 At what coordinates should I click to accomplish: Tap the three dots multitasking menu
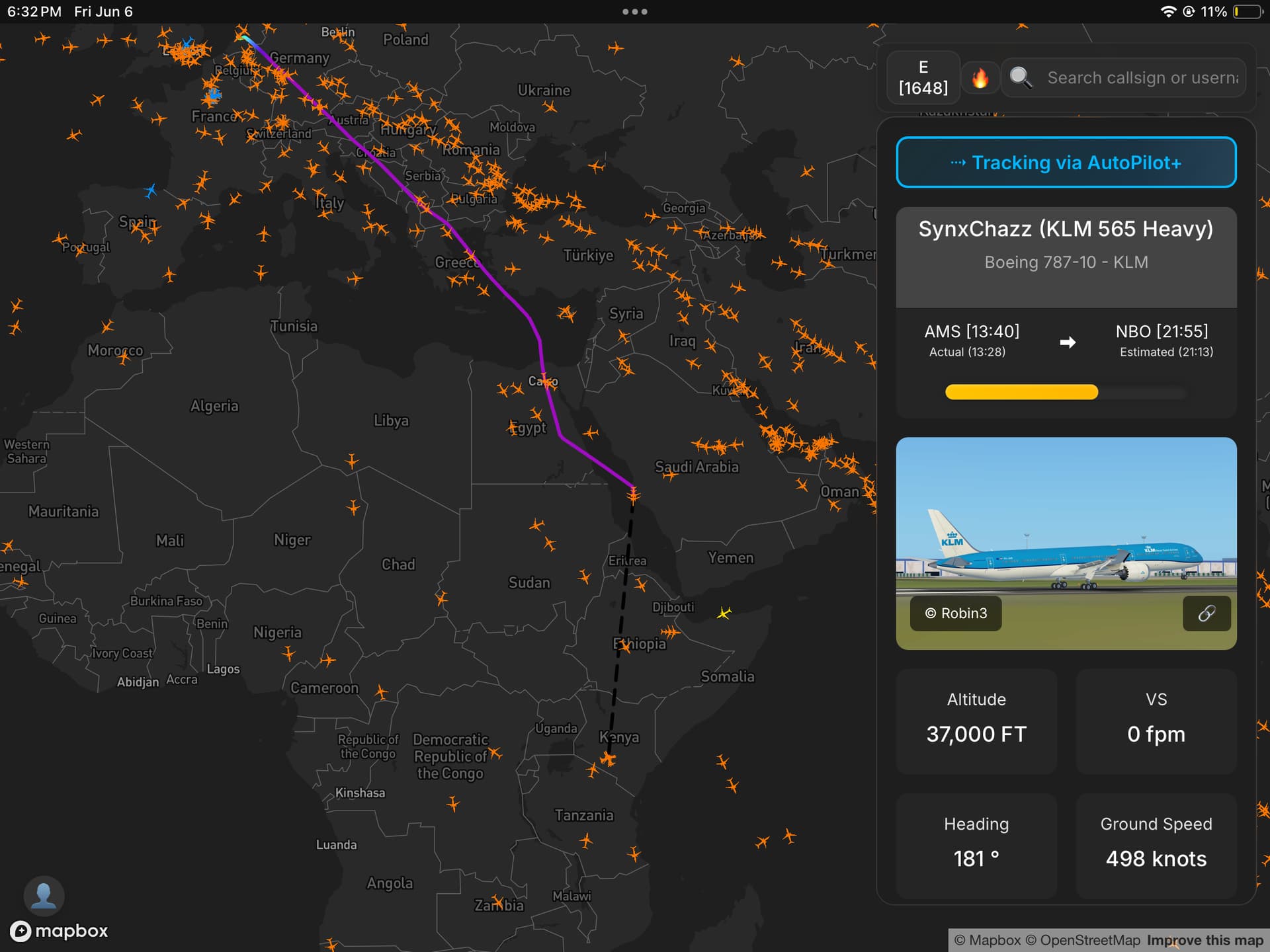coord(634,12)
